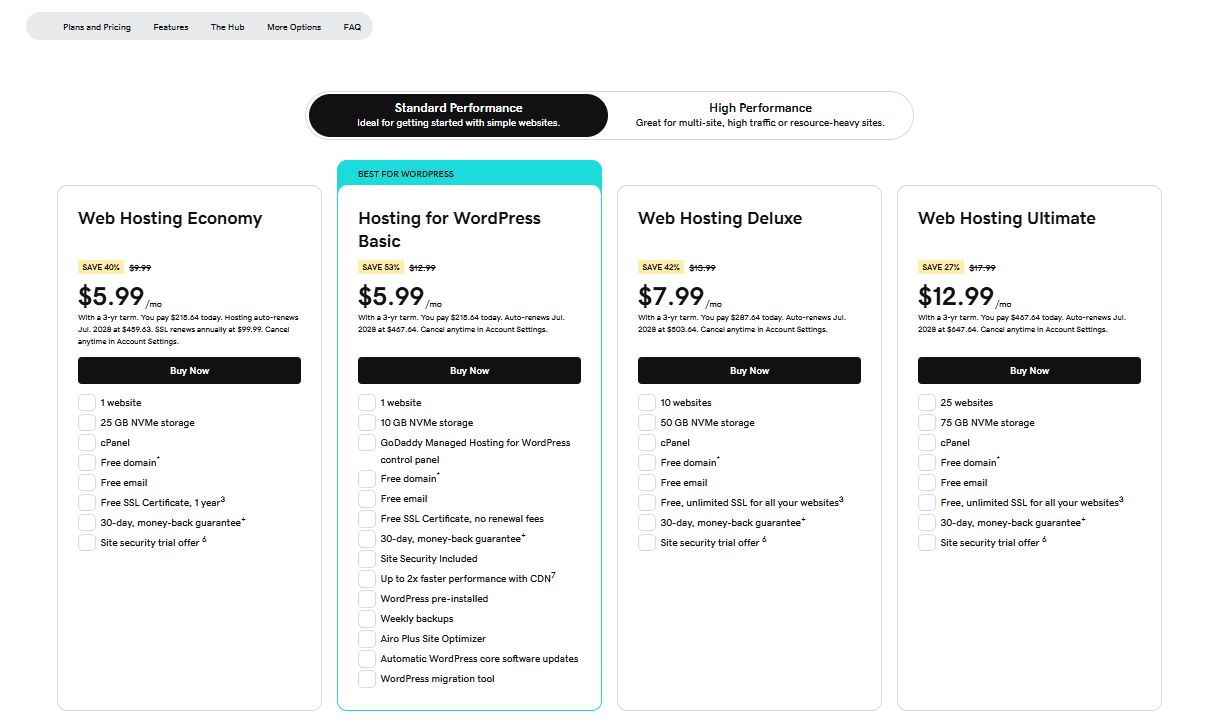Image resolution: width=1216 pixels, height=722 pixels.
Task: Check 'Free email' under Web Hosting Ultimate
Action: pyautogui.click(x=926, y=482)
